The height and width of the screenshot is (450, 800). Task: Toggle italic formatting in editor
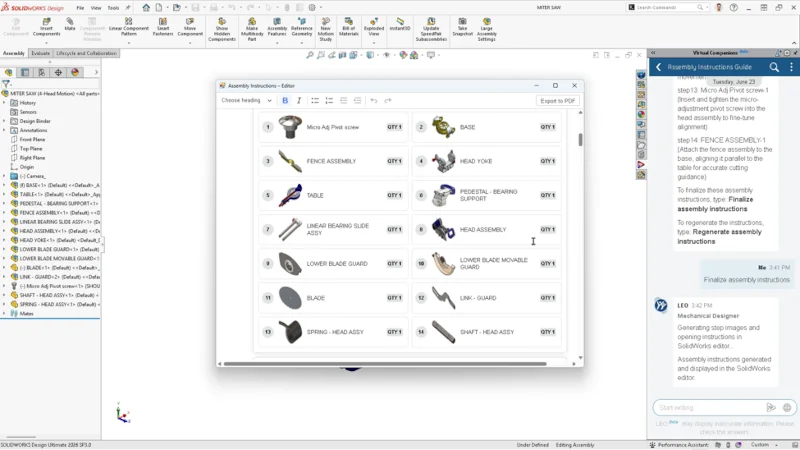click(299, 101)
